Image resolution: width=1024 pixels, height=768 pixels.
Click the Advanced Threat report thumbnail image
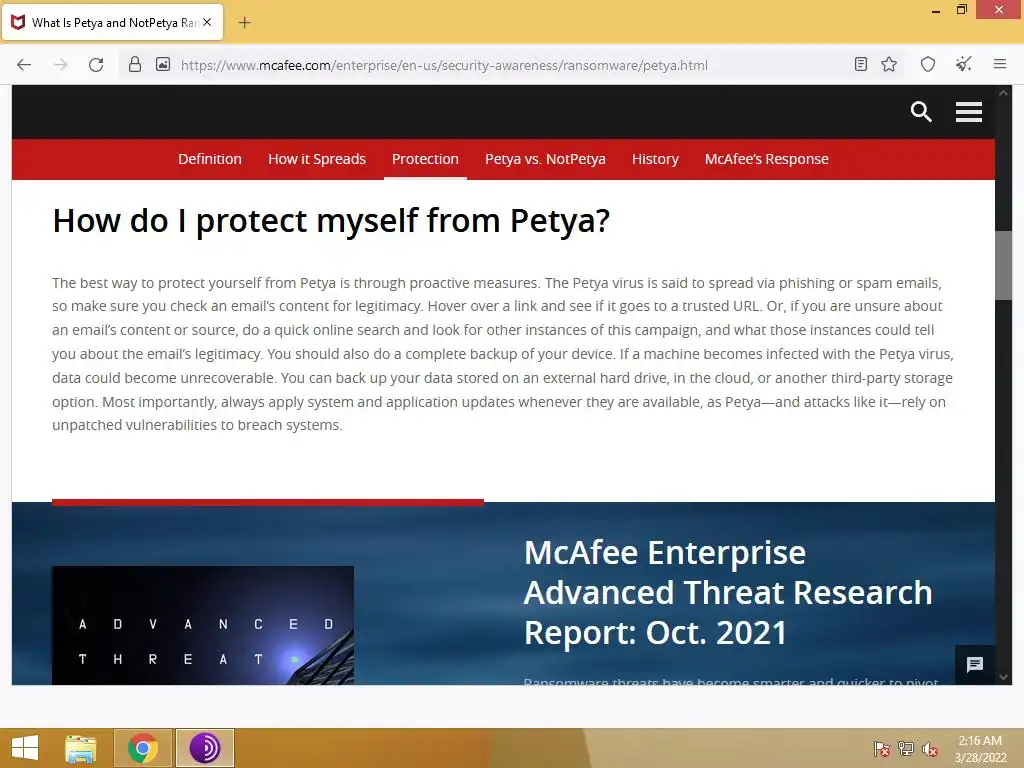pos(203,625)
